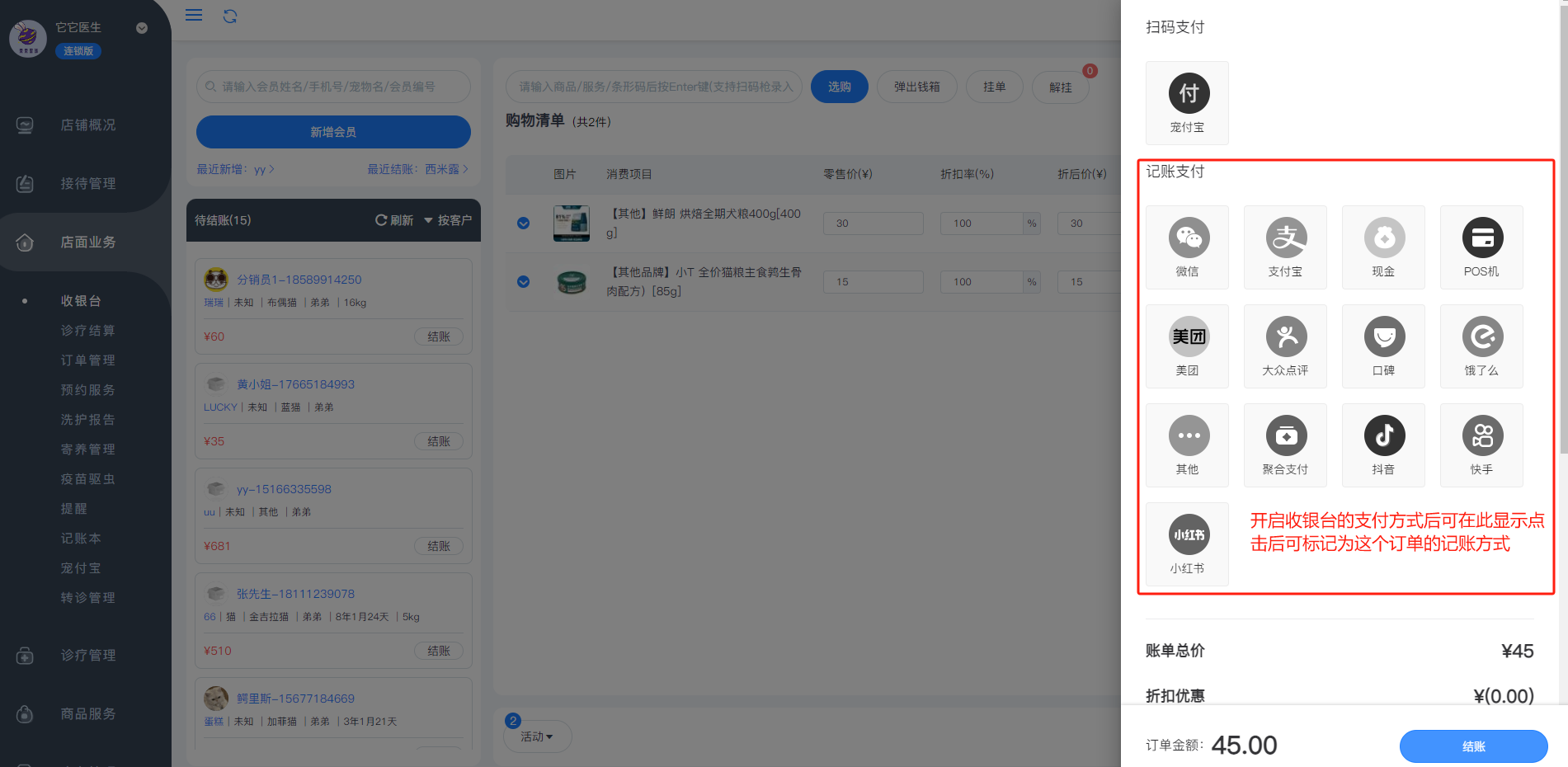Viewport: 1568px width, 767px height.
Task: Click the 选购 button
Action: point(840,87)
